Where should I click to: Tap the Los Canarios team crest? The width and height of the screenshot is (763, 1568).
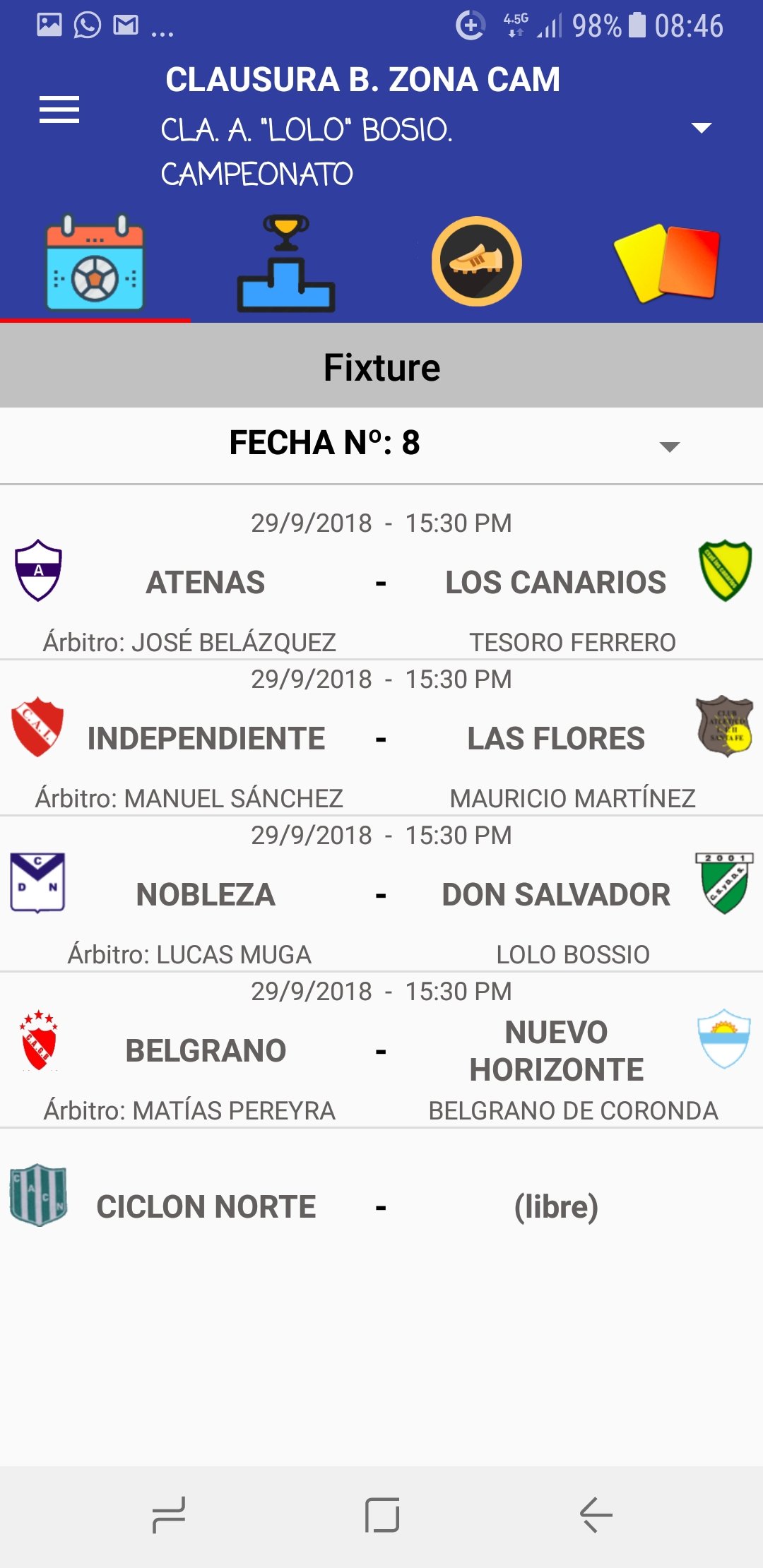(x=725, y=571)
